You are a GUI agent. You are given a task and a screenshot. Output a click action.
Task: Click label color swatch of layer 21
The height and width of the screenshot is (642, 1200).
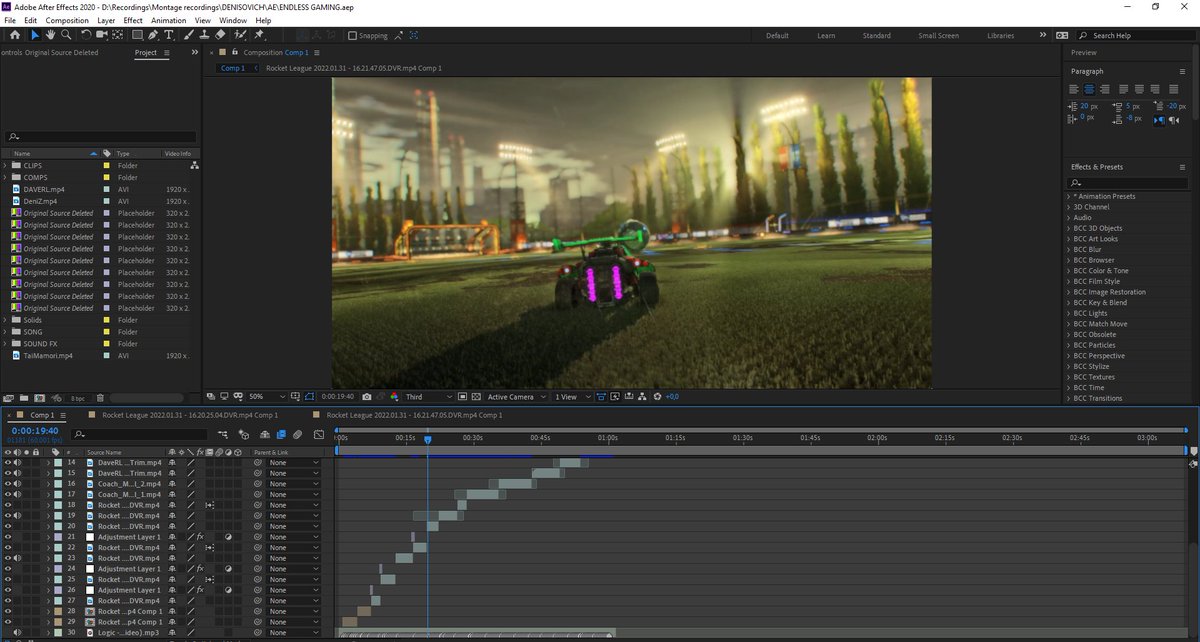point(58,537)
